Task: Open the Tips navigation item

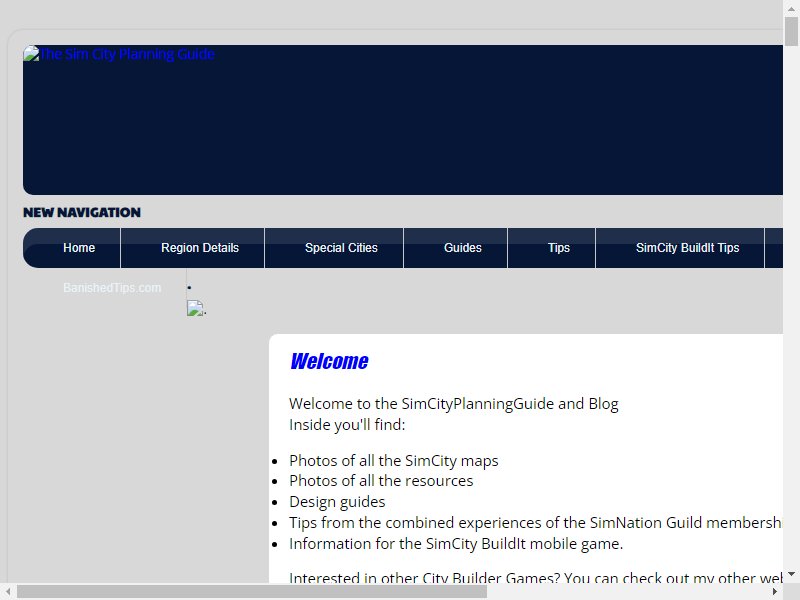Action: pyautogui.click(x=552, y=248)
